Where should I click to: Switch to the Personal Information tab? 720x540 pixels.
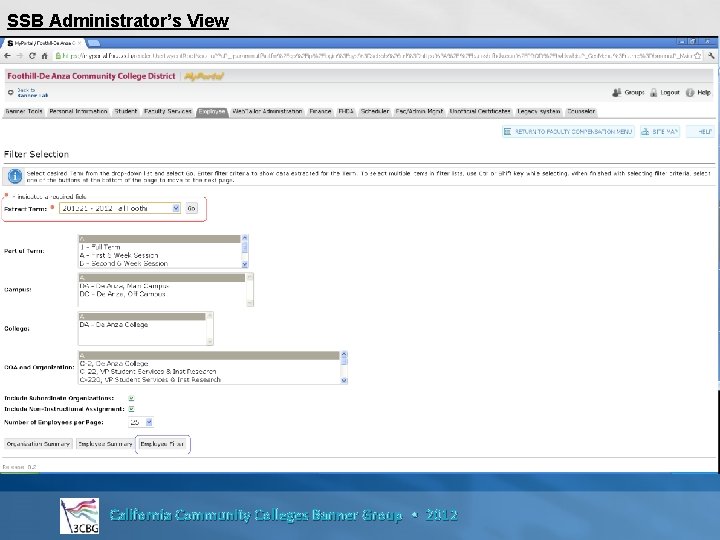point(78,112)
